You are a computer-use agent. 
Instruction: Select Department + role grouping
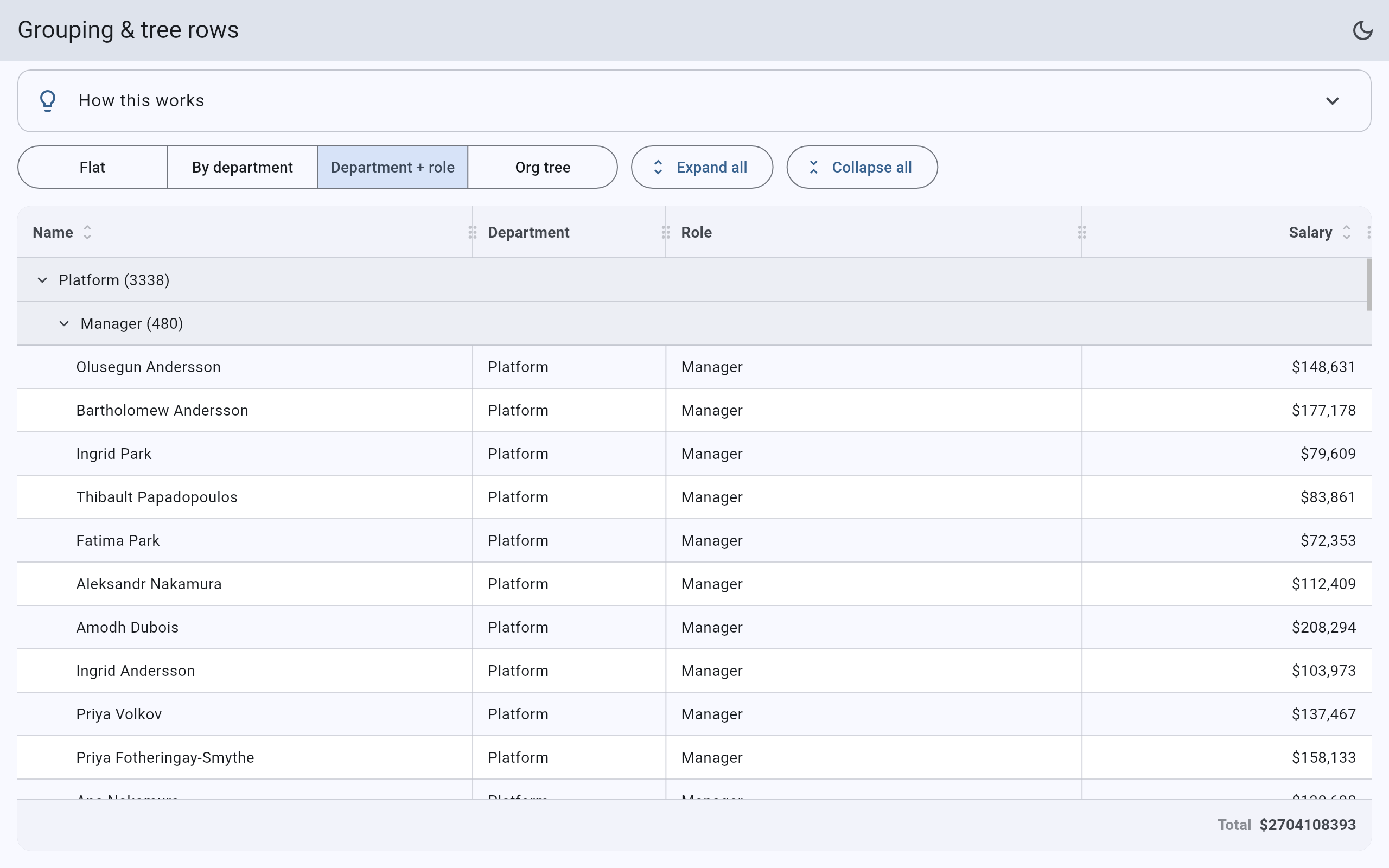(393, 167)
